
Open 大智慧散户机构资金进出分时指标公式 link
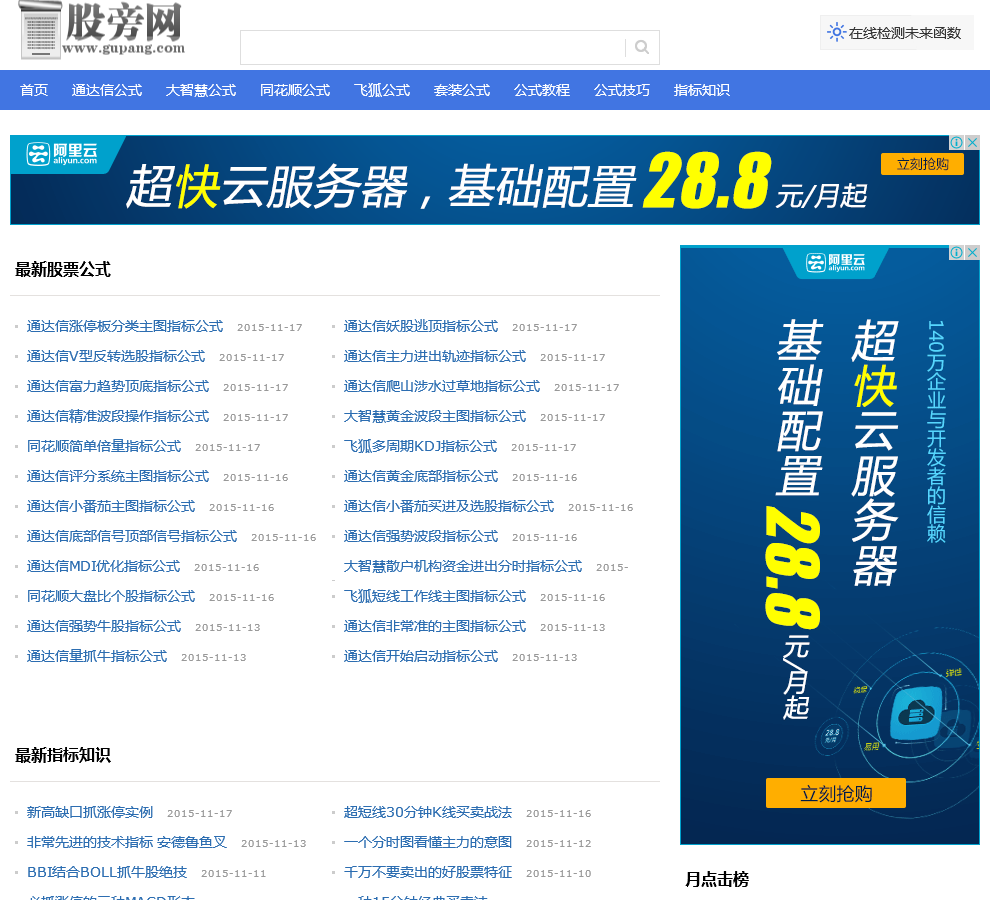click(x=463, y=567)
